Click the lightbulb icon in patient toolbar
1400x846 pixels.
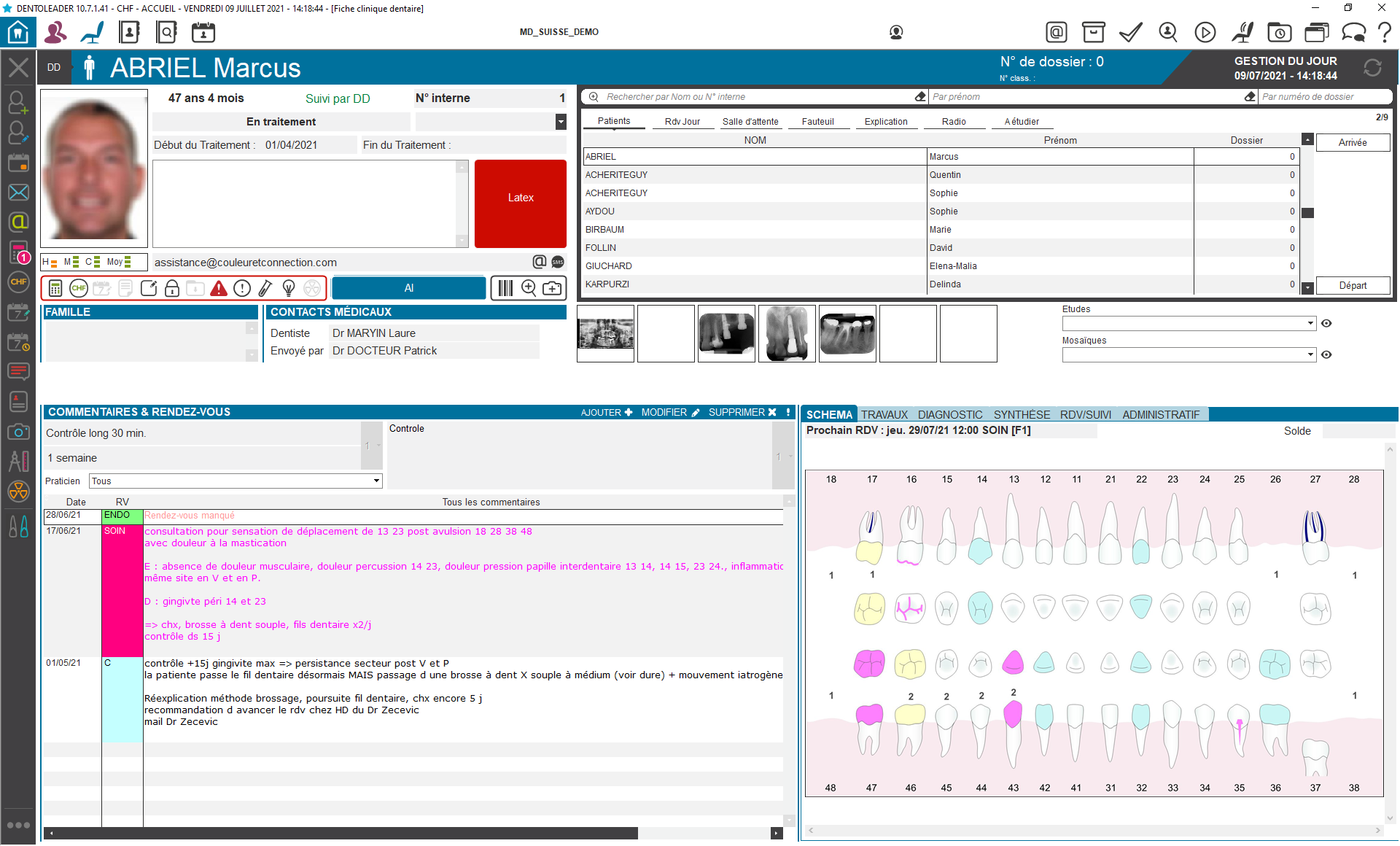[289, 289]
